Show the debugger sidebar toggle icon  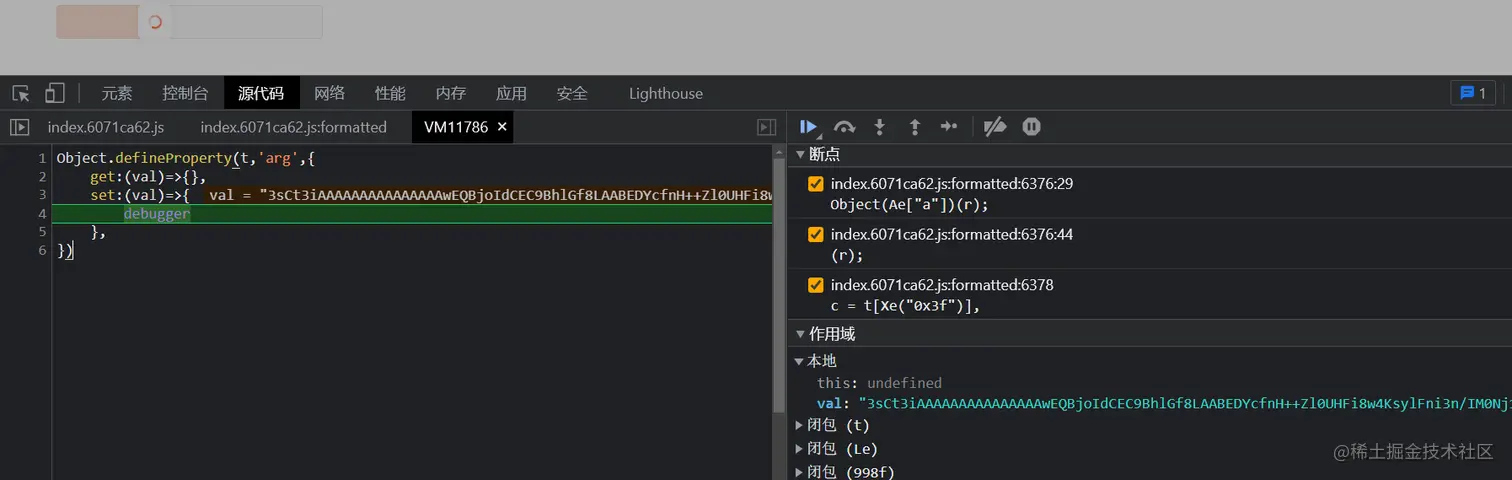767,127
